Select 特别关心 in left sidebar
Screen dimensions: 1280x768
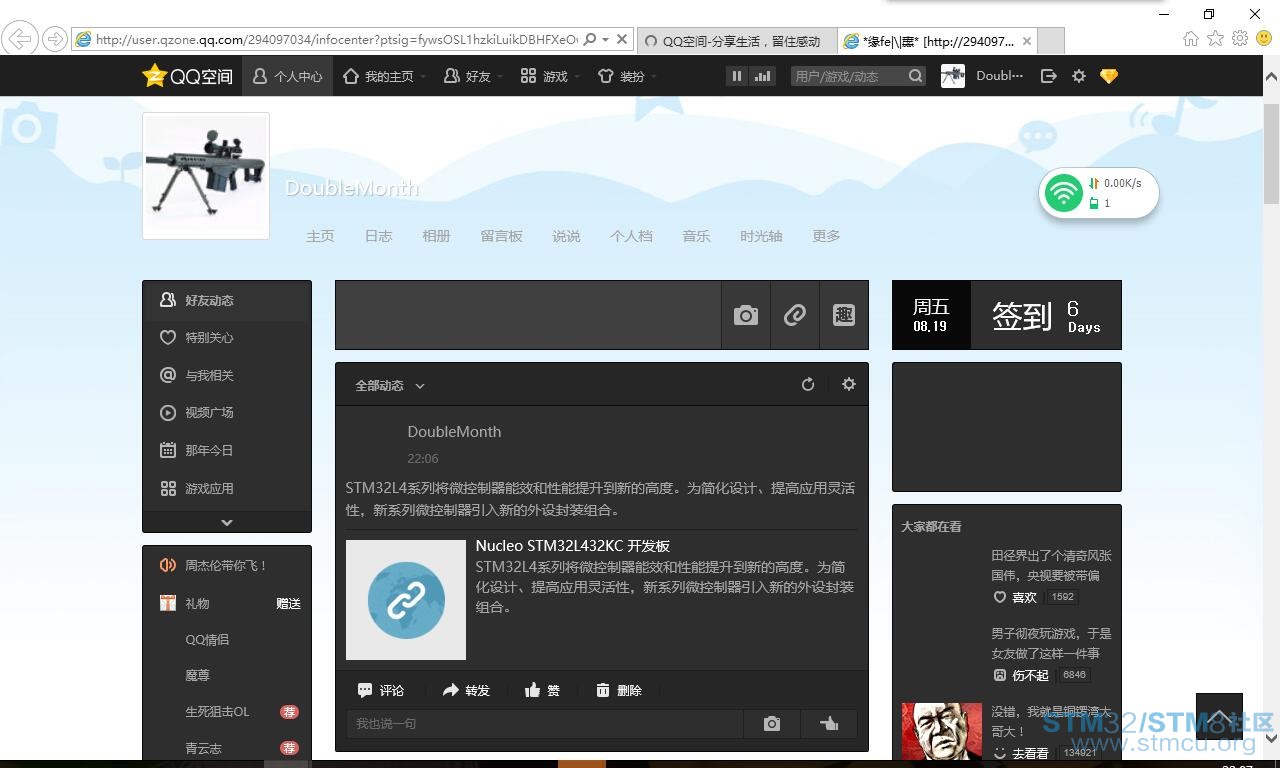(227, 338)
